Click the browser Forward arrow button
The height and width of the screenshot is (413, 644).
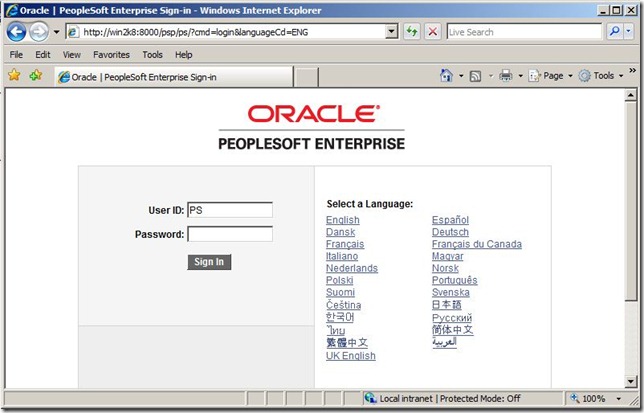39,32
